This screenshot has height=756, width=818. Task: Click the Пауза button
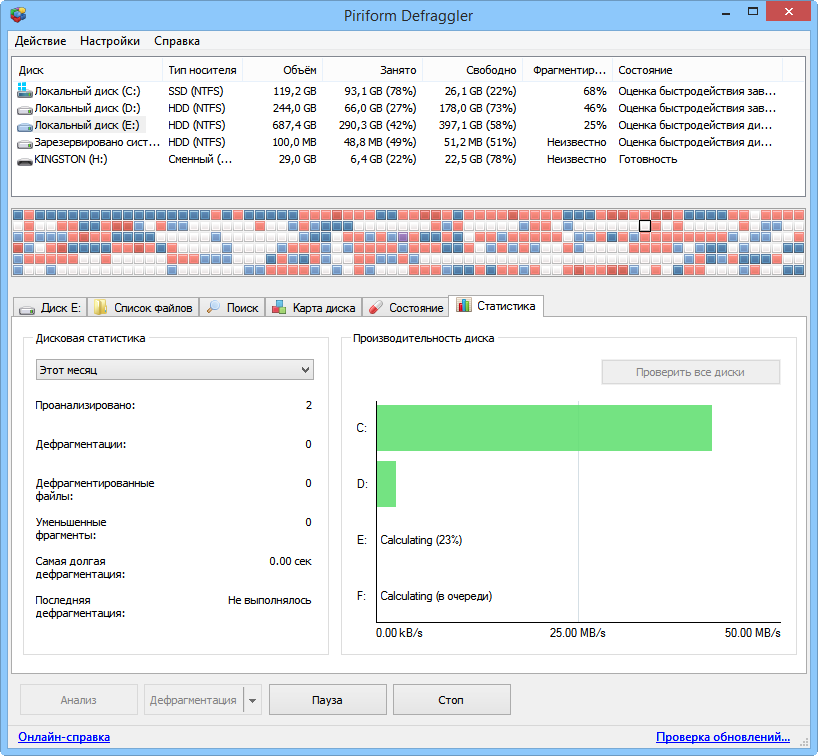[328, 700]
